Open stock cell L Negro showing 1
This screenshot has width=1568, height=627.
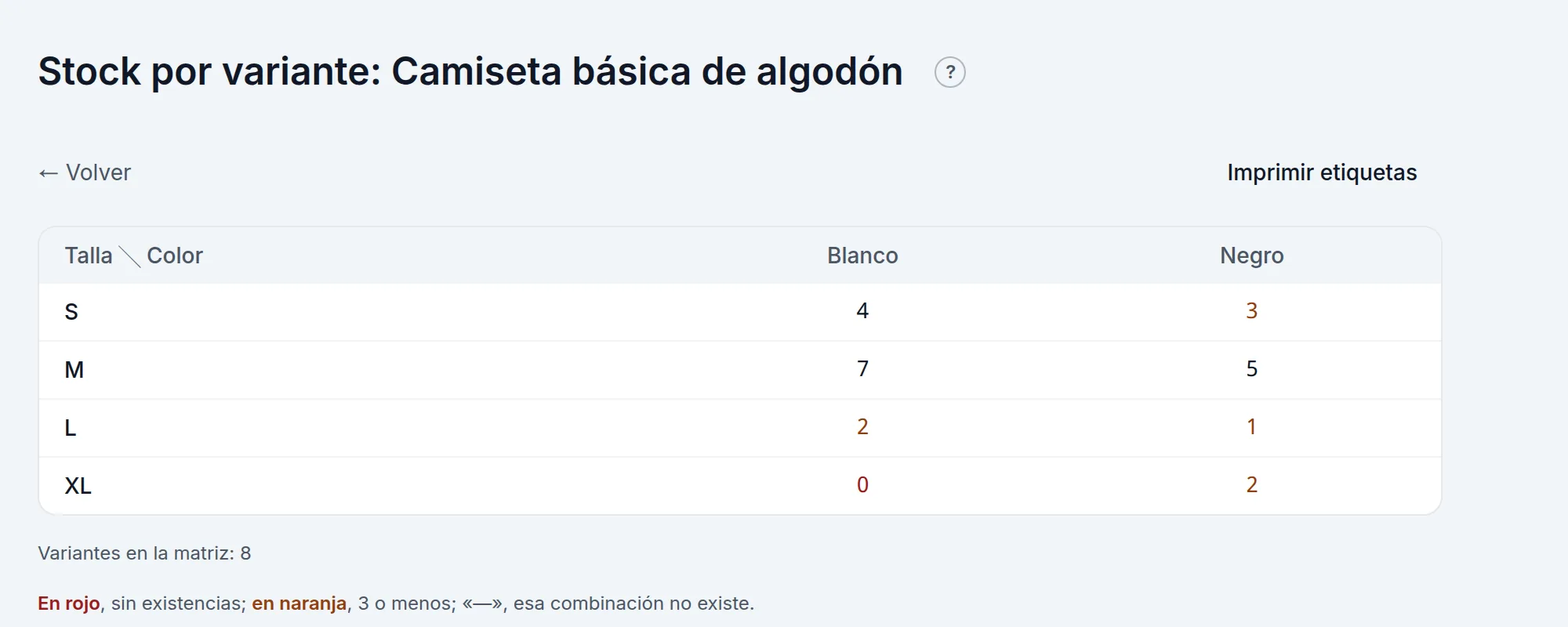[1251, 427]
